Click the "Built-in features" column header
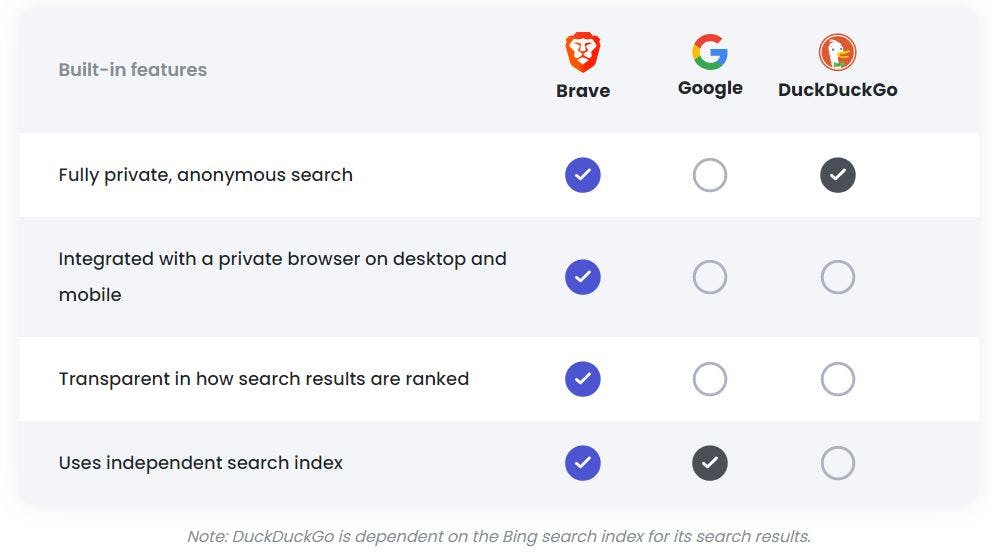The width and height of the screenshot is (994, 557). point(133,70)
